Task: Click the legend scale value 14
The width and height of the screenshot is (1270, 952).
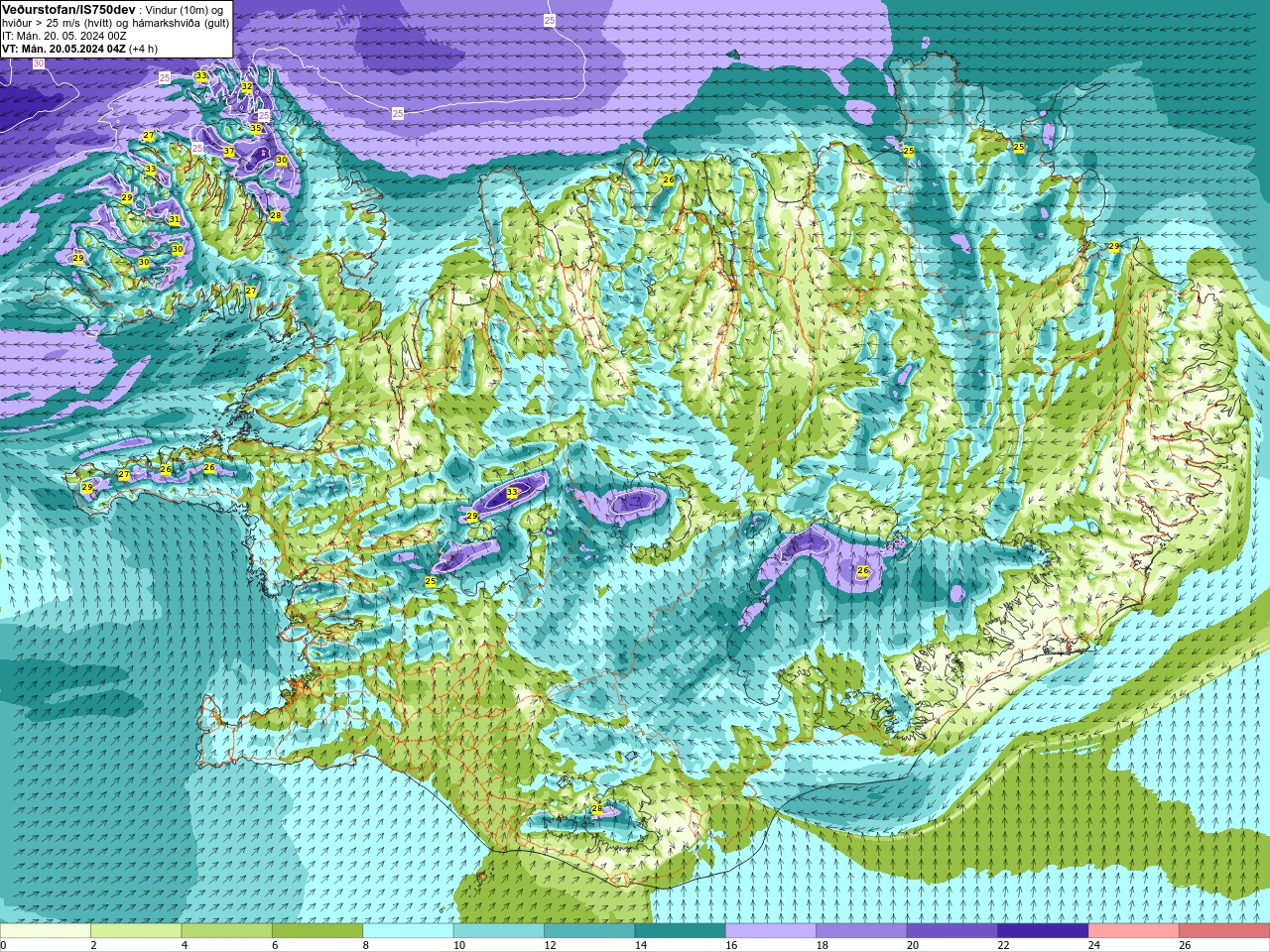Action: point(640,945)
